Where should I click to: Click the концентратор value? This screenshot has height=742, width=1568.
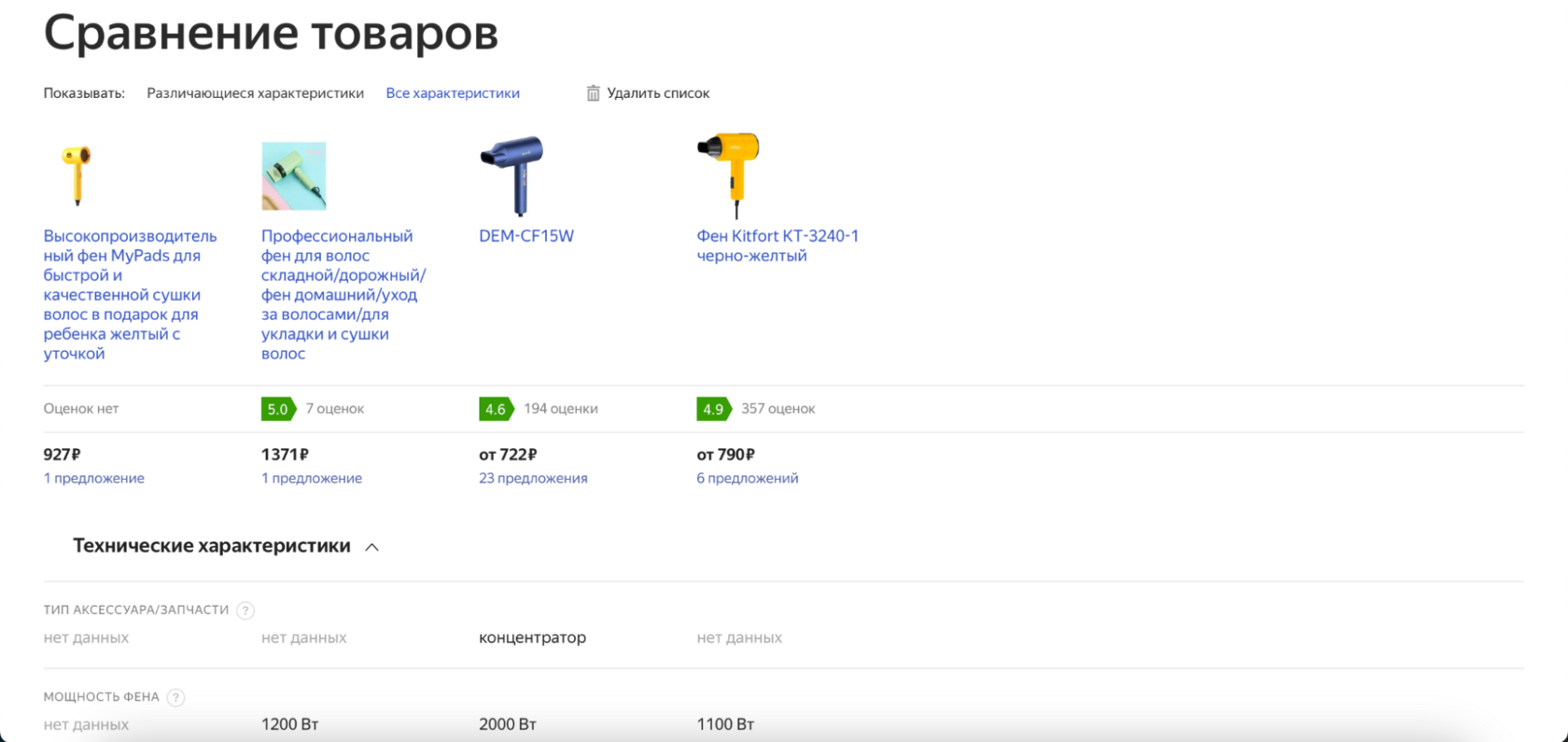coord(532,637)
